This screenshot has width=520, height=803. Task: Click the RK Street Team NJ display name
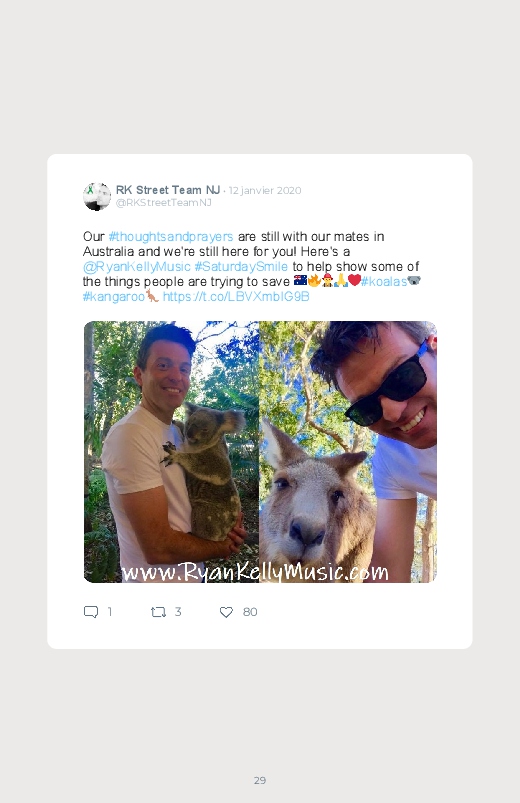tap(168, 190)
